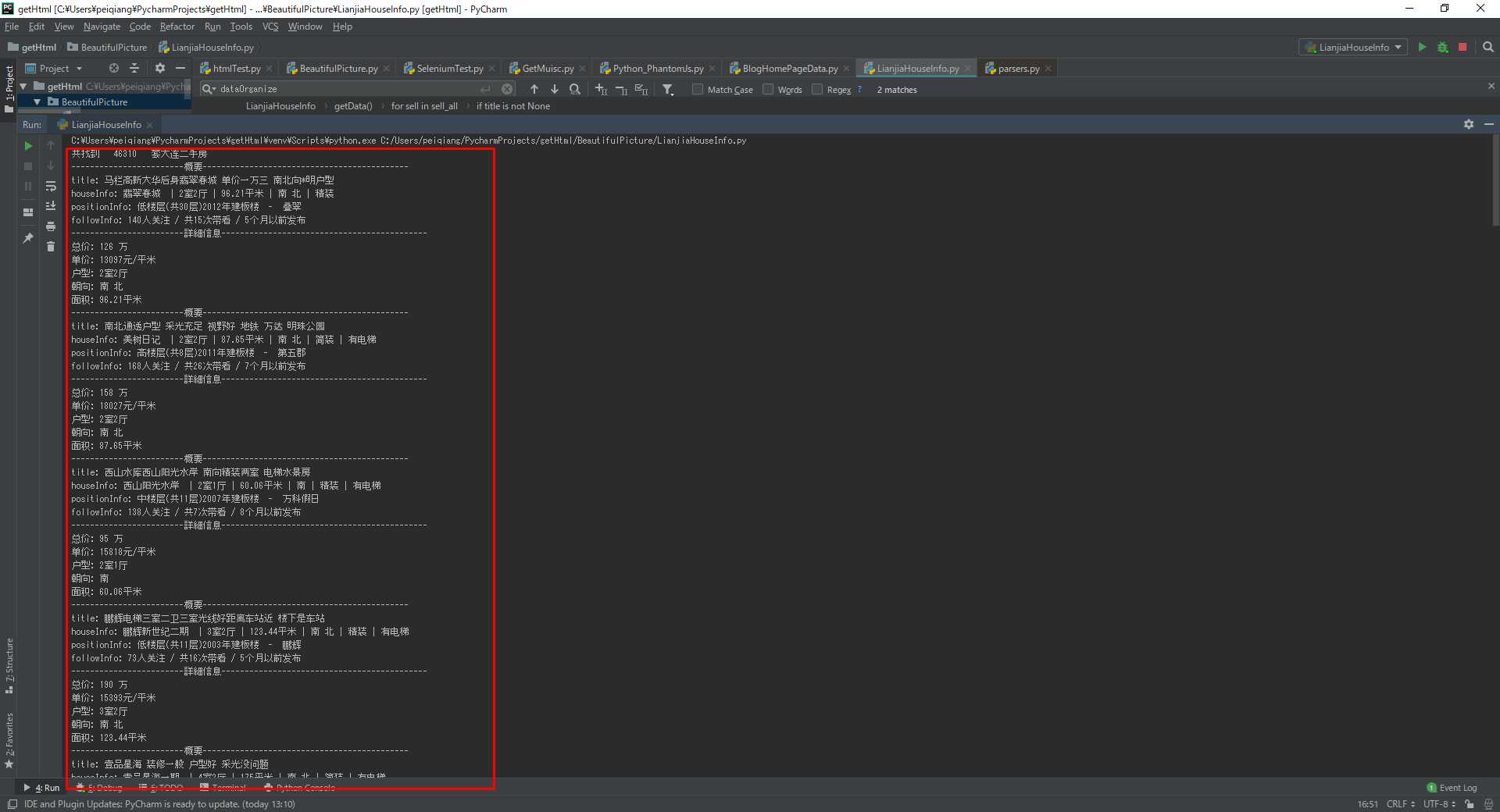Image resolution: width=1500 pixels, height=812 pixels.
Task: Hide the Run tool window
Action: click(1489, 124)
